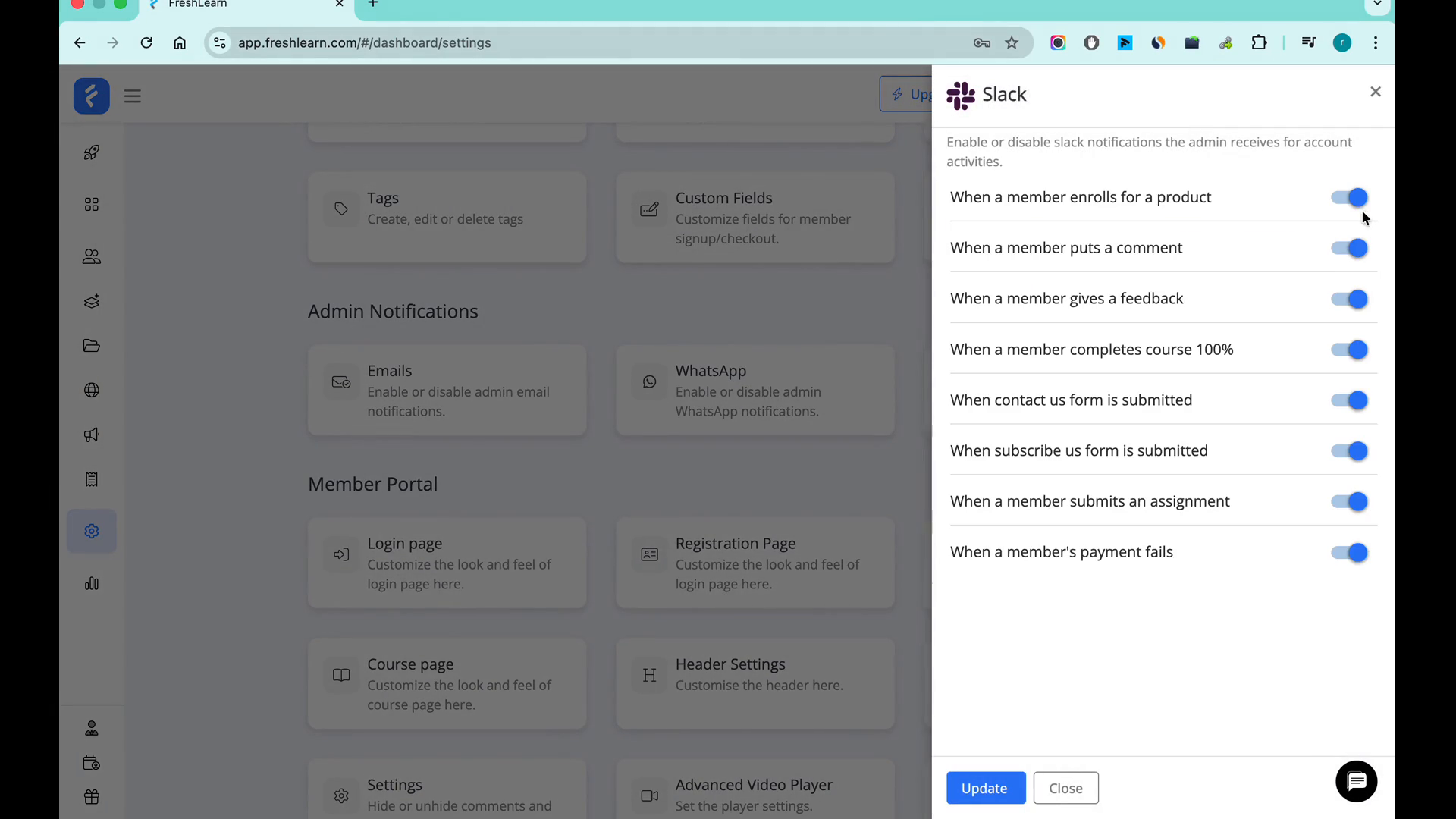Expand the tab search chevron in Chrome
The image size is (1456, 819).
[1377, 5]
